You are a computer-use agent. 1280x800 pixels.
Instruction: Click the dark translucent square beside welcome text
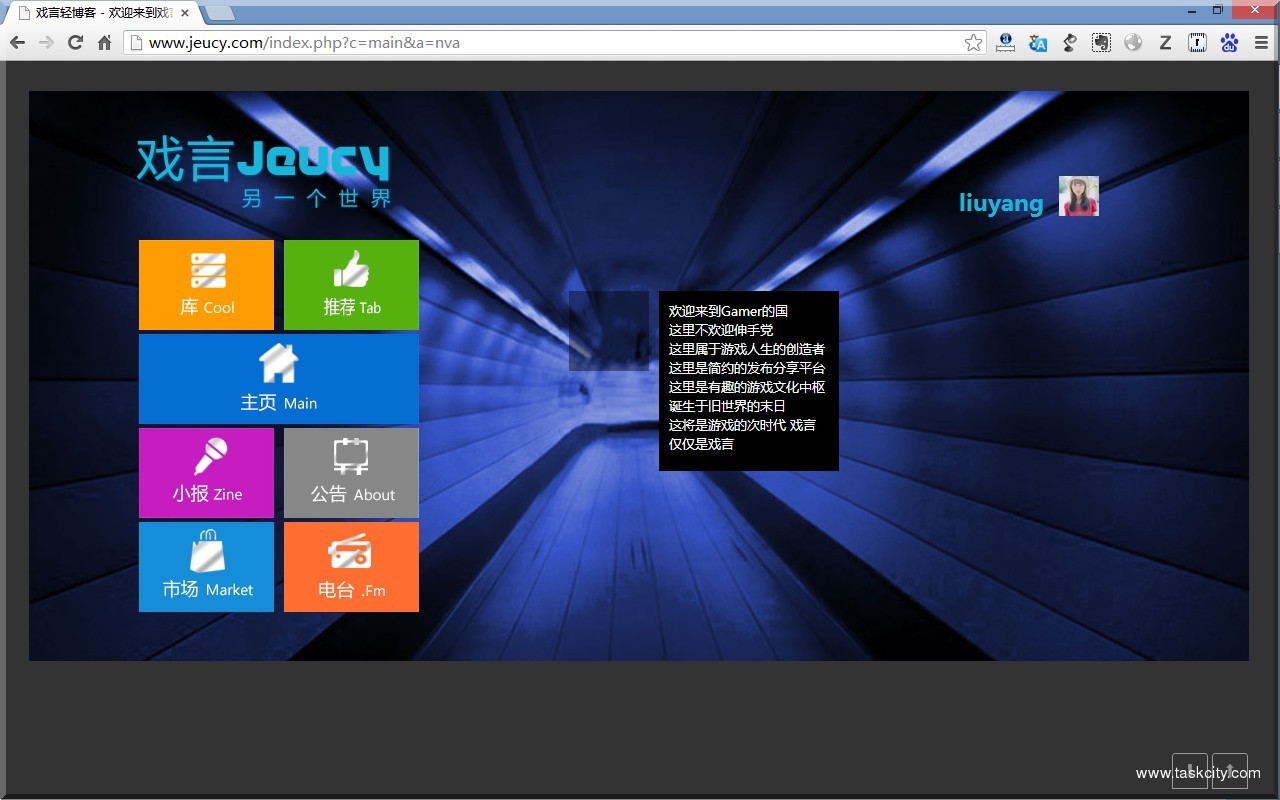(x=609, y=331)
